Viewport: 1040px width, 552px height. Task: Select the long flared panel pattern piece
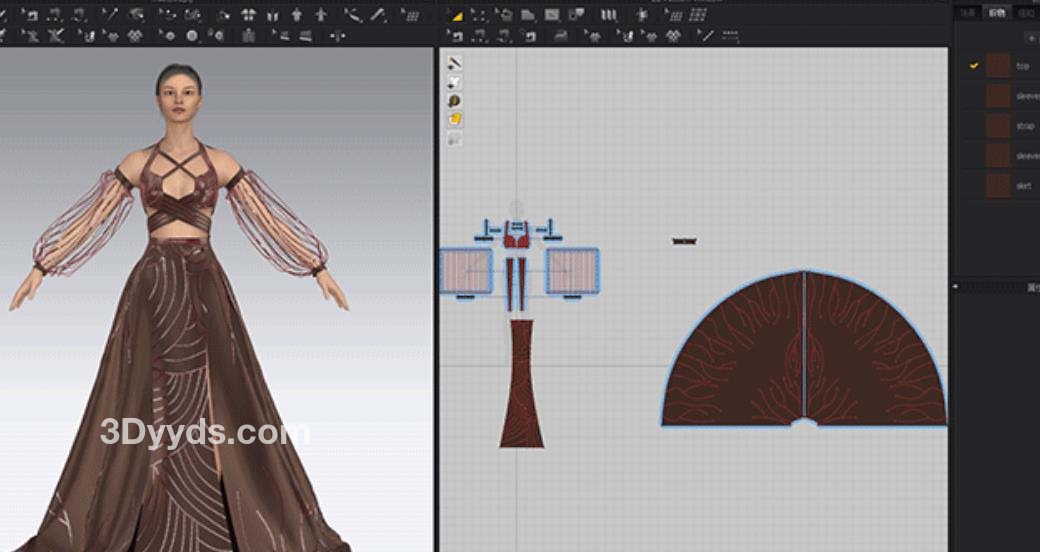coord(521,385)
